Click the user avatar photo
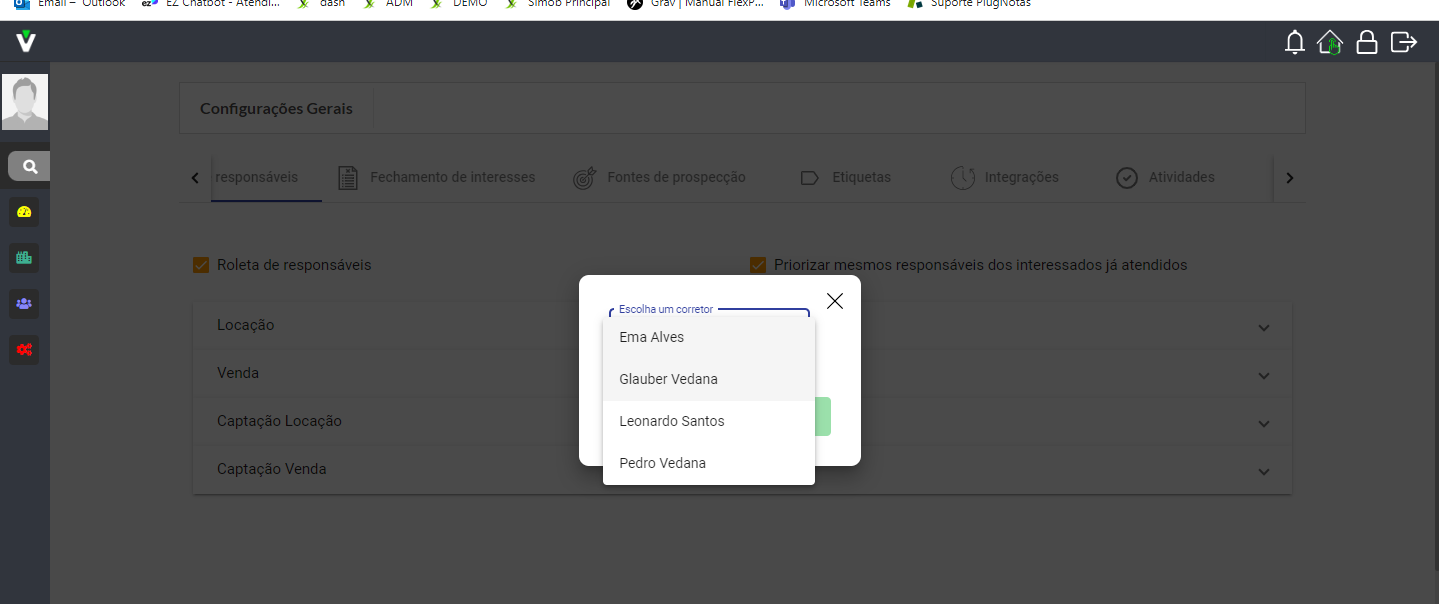Screen dimensions: 1439x604 coord(25,102)
